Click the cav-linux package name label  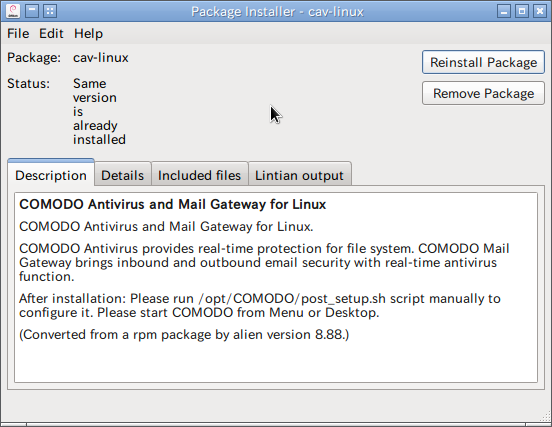pyautogui.click(x=101, y=57)
